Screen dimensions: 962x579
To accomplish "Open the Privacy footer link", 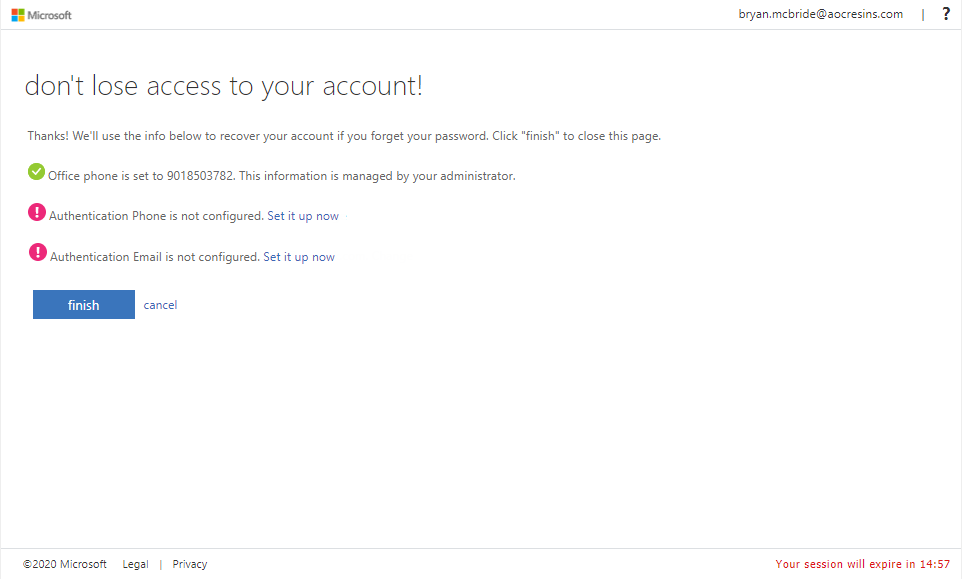I will 190,564.
